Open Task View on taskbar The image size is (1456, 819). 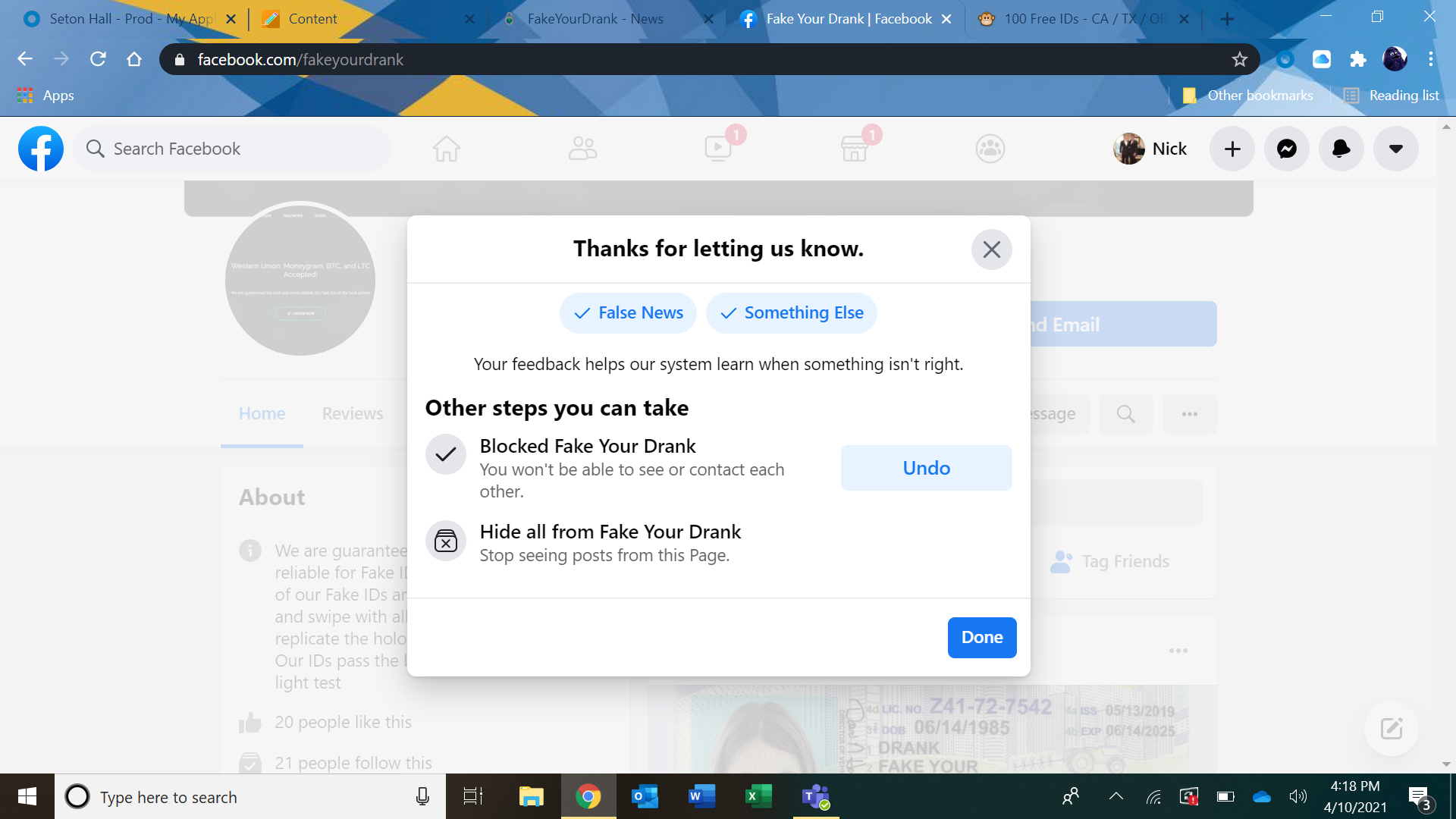pyautogui.click(x=473, y=796)
